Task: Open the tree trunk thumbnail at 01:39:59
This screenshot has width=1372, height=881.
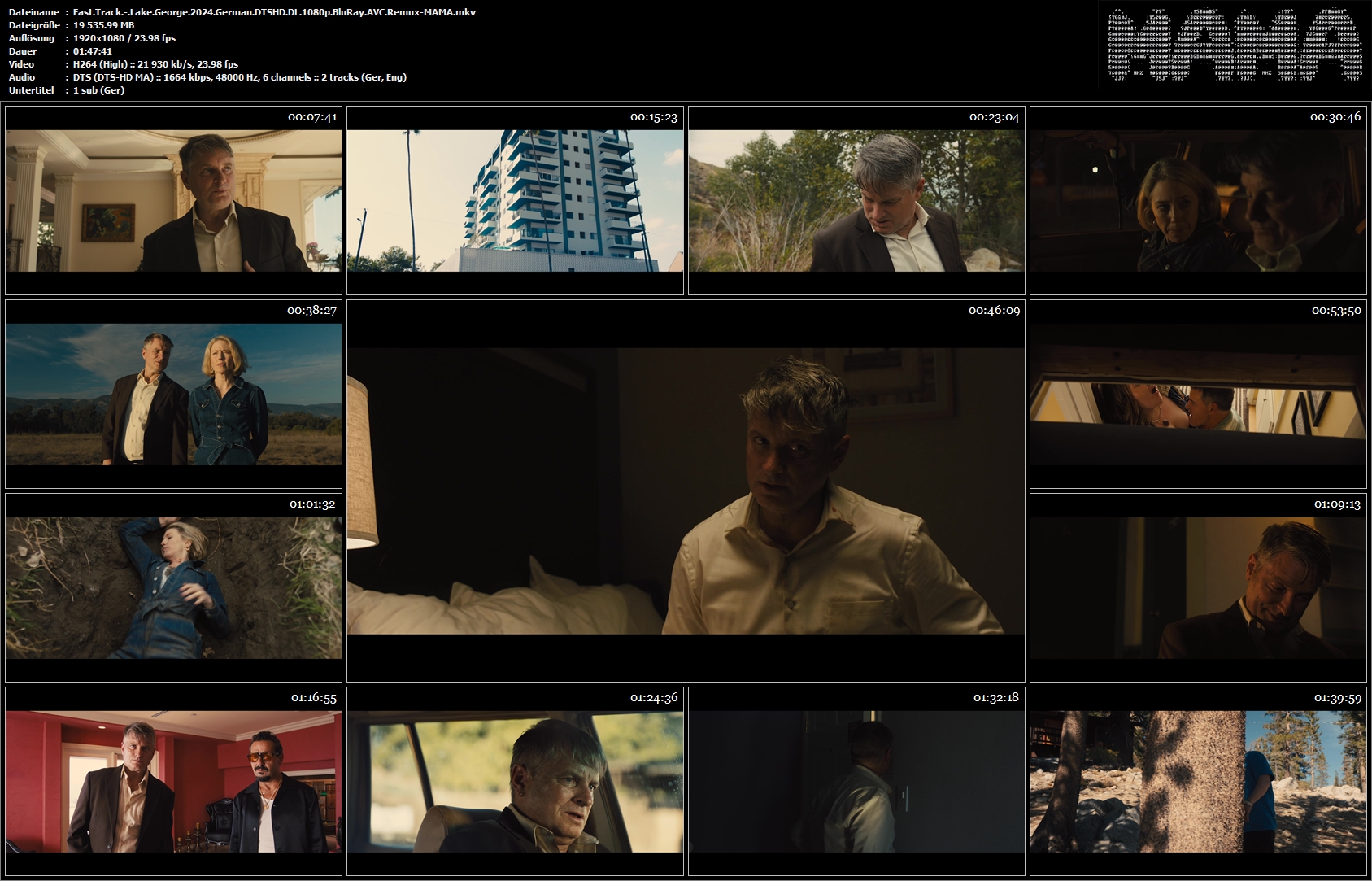Action: (1198, 781)
